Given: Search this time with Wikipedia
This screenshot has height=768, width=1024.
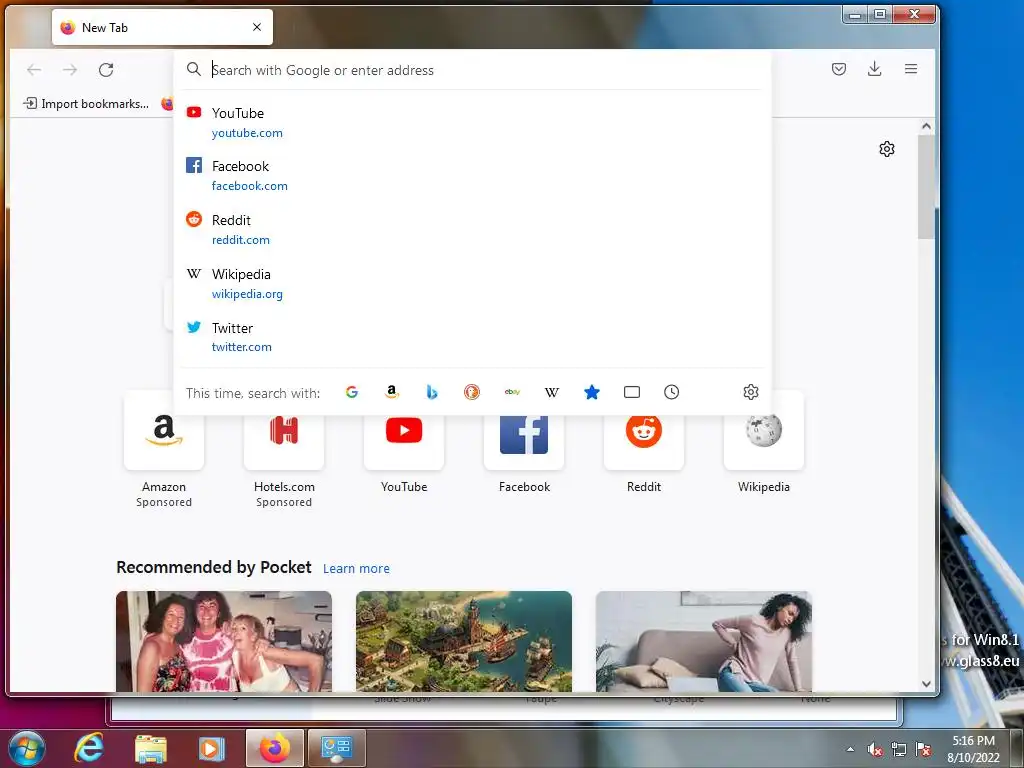Looking at the screenshot, I should (552, 392).
